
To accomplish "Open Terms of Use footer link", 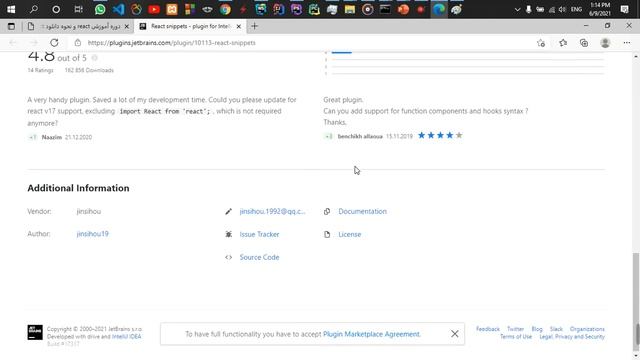I will tap(516, 337).
